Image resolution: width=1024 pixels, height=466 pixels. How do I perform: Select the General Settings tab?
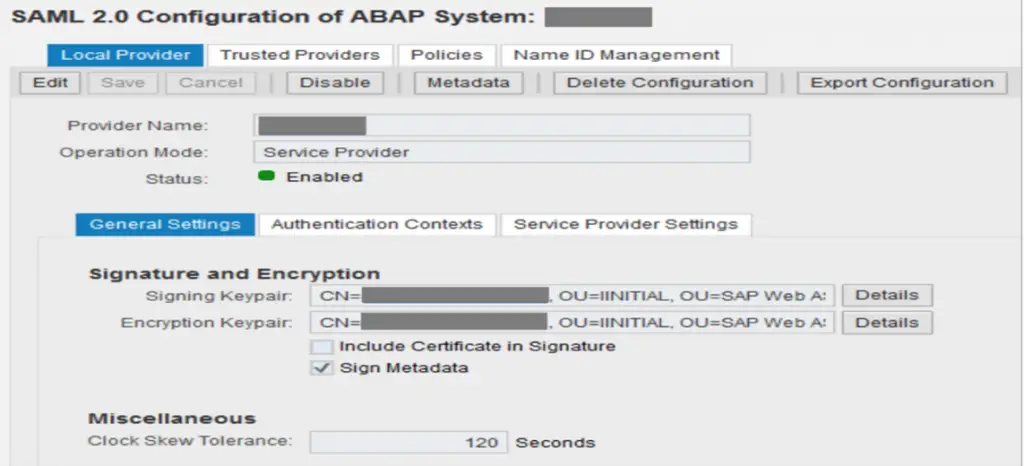165,225
